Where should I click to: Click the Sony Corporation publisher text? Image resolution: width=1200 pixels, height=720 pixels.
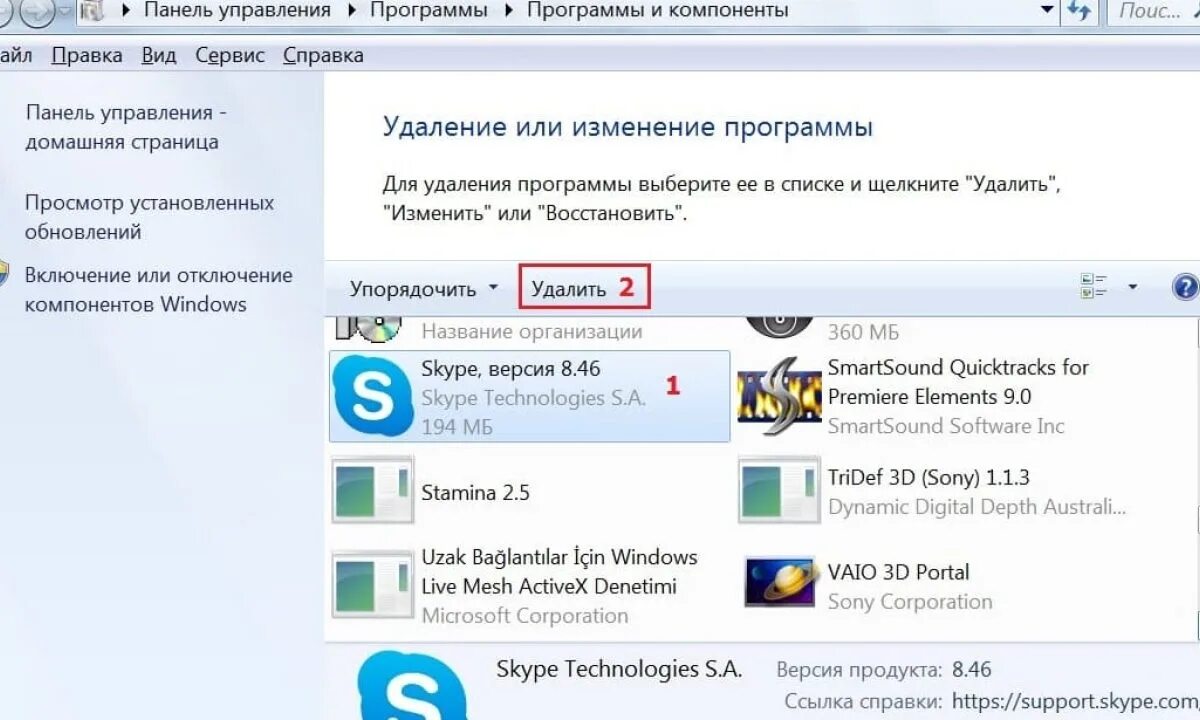pos(910,602)
